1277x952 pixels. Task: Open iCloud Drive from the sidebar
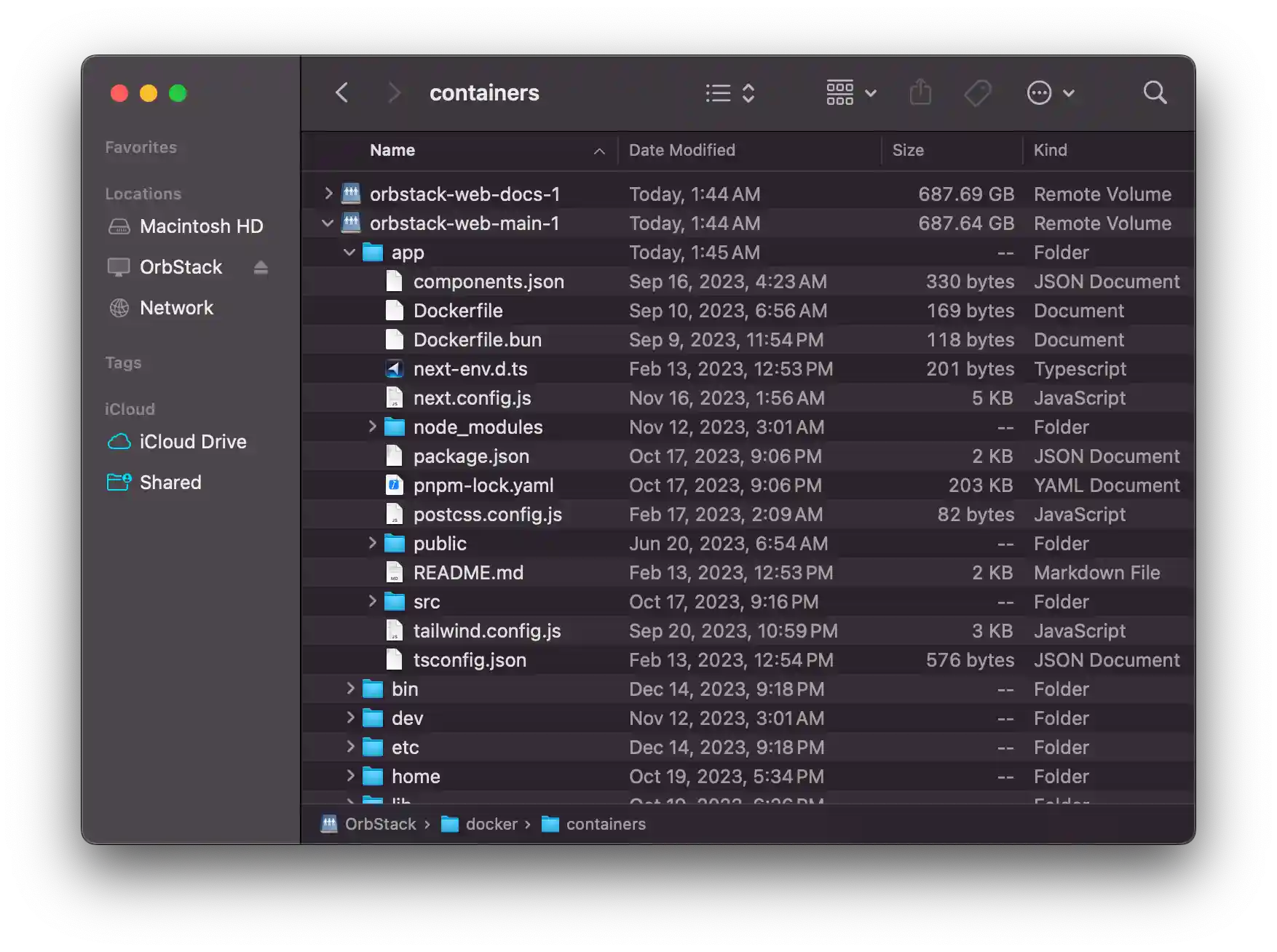click(x=192, y=441)
